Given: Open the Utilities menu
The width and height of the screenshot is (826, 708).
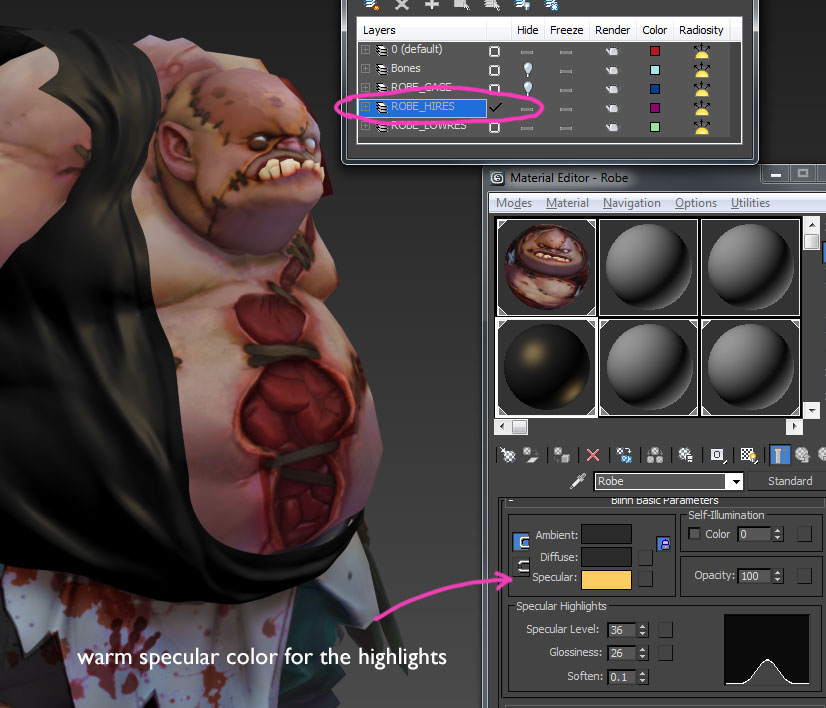Looking at the screenshot, I should 750,203.
